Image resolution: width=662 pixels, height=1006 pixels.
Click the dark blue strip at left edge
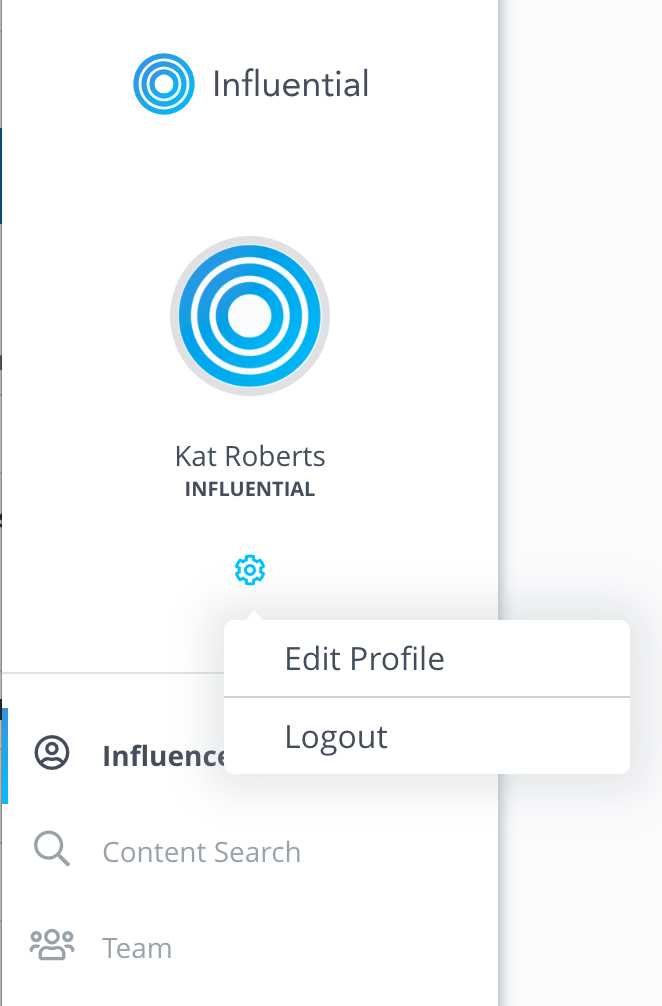click(x=1, y=175)
